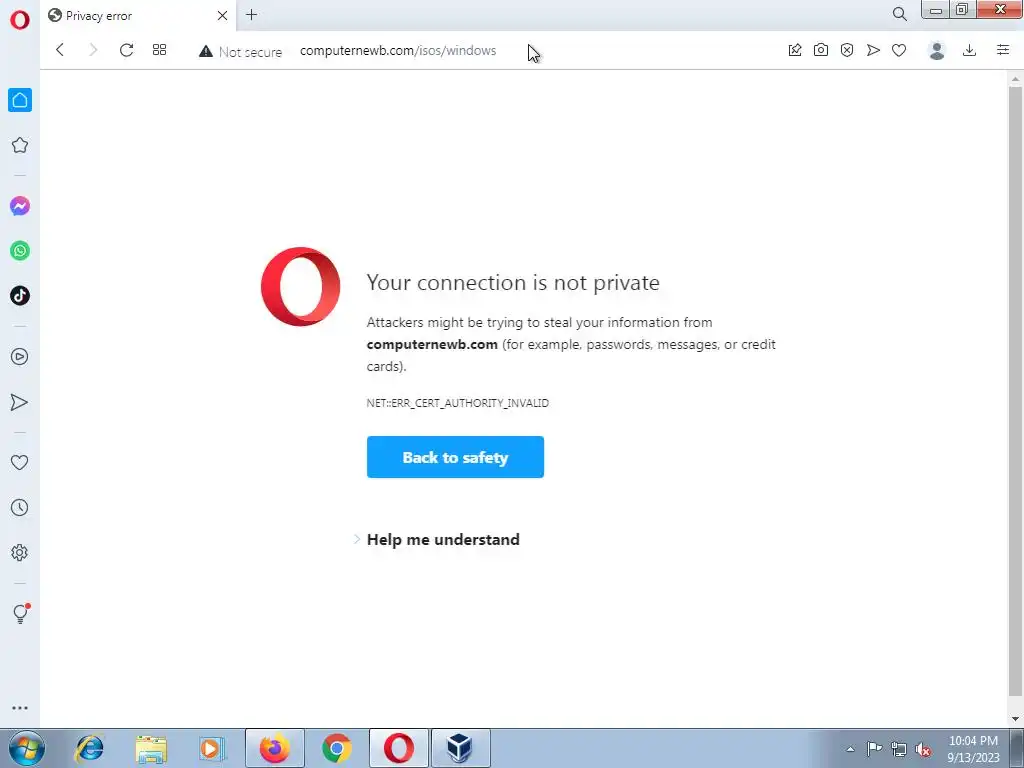Click the forward navigation arrow
The image size is (1024, 768).
click(x=93, y=50)
